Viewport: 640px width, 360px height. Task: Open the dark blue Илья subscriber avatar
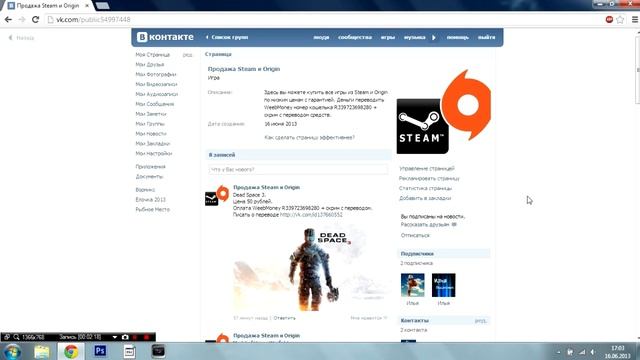pos(444,285)
